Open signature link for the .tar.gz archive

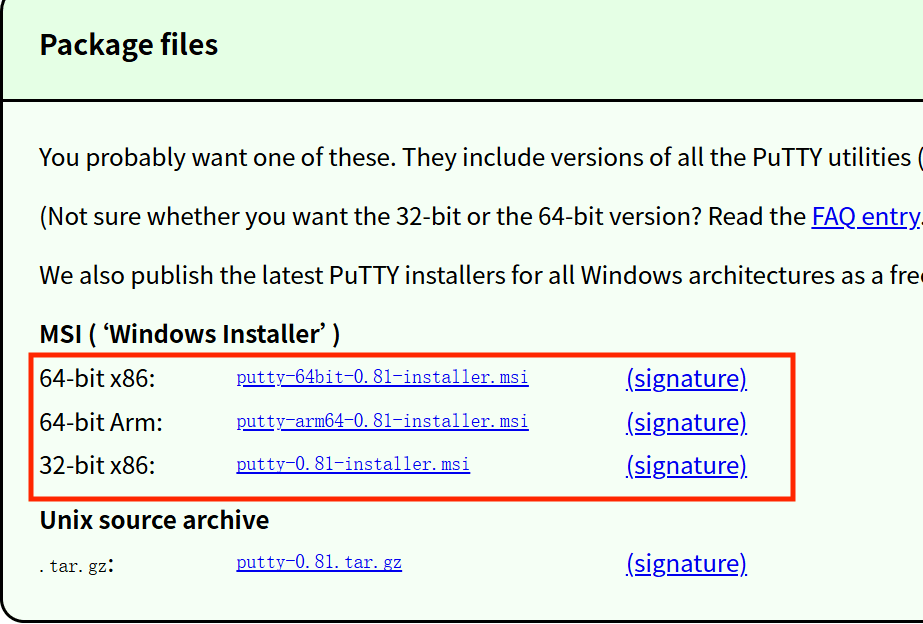(686, 563)
